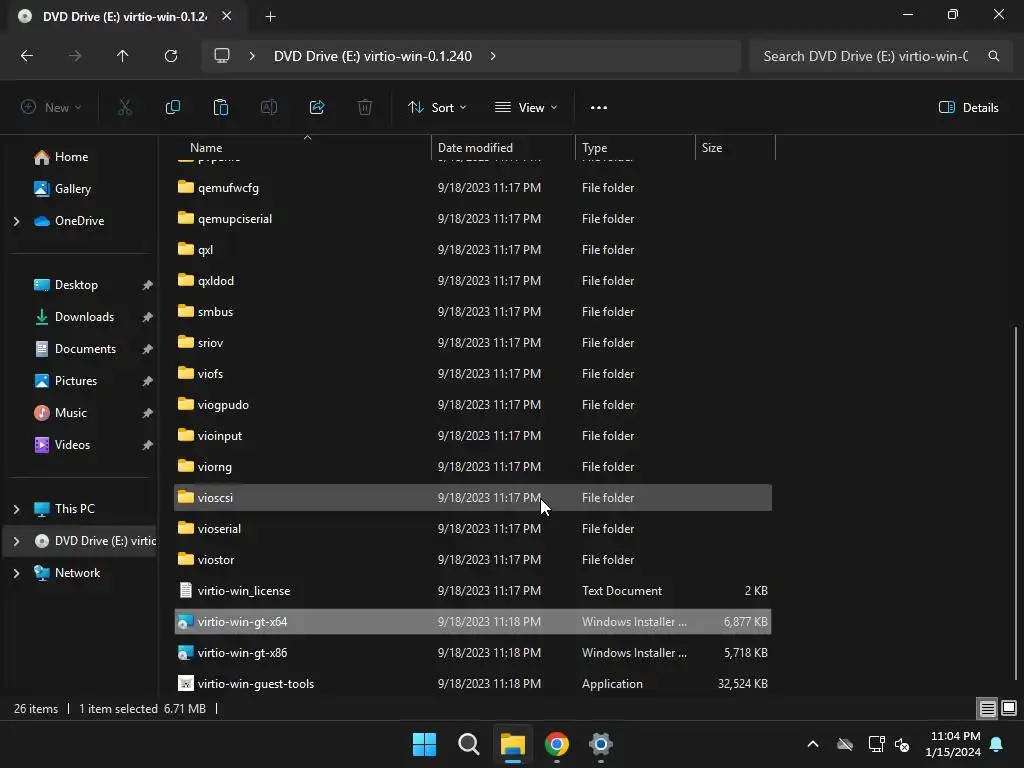Select the viogpudo folder
The image size is (1024, 768).
(x=473, y=405)
